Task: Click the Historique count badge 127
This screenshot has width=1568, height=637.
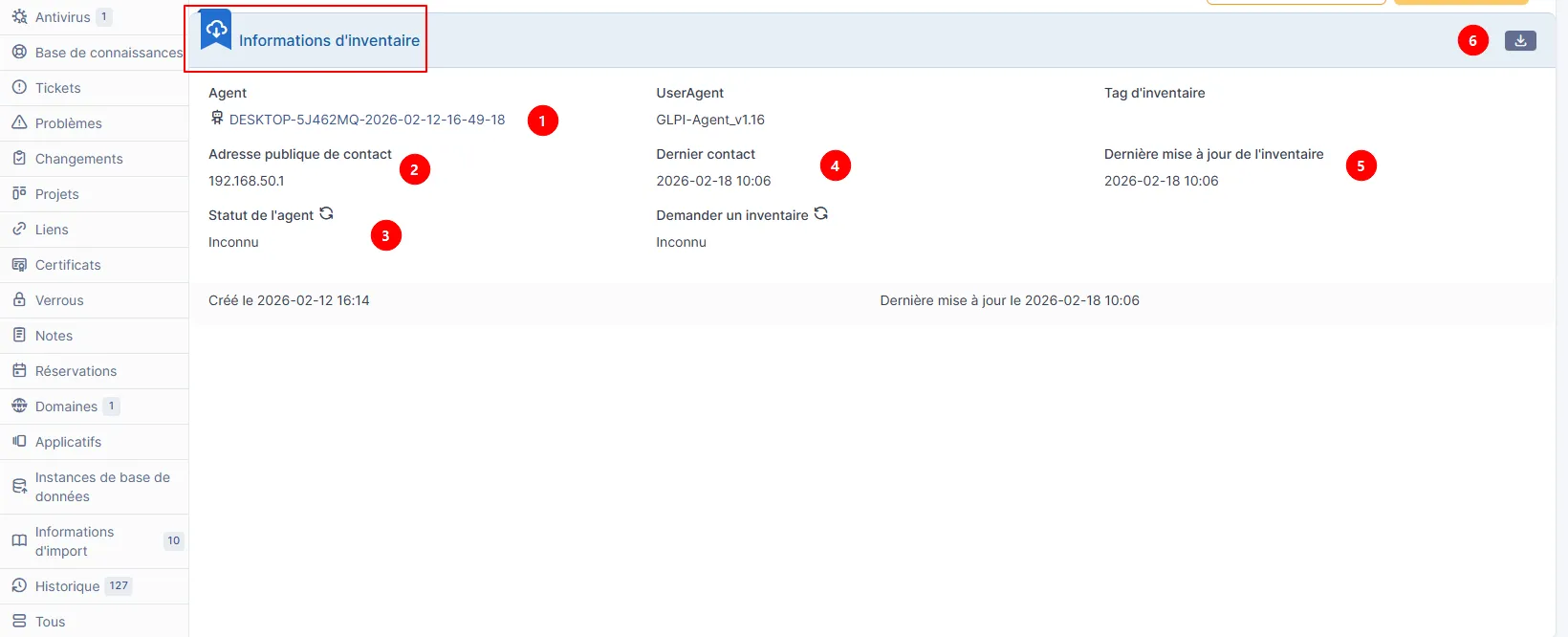Action: [119, 586]
